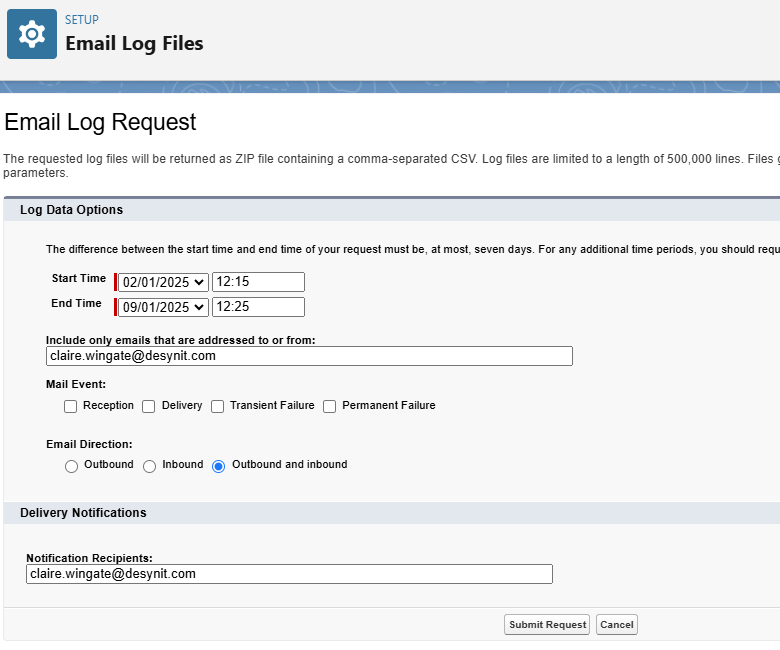Select the Inbound email direction
Screen dimensions: 780x650
point(149,466)
